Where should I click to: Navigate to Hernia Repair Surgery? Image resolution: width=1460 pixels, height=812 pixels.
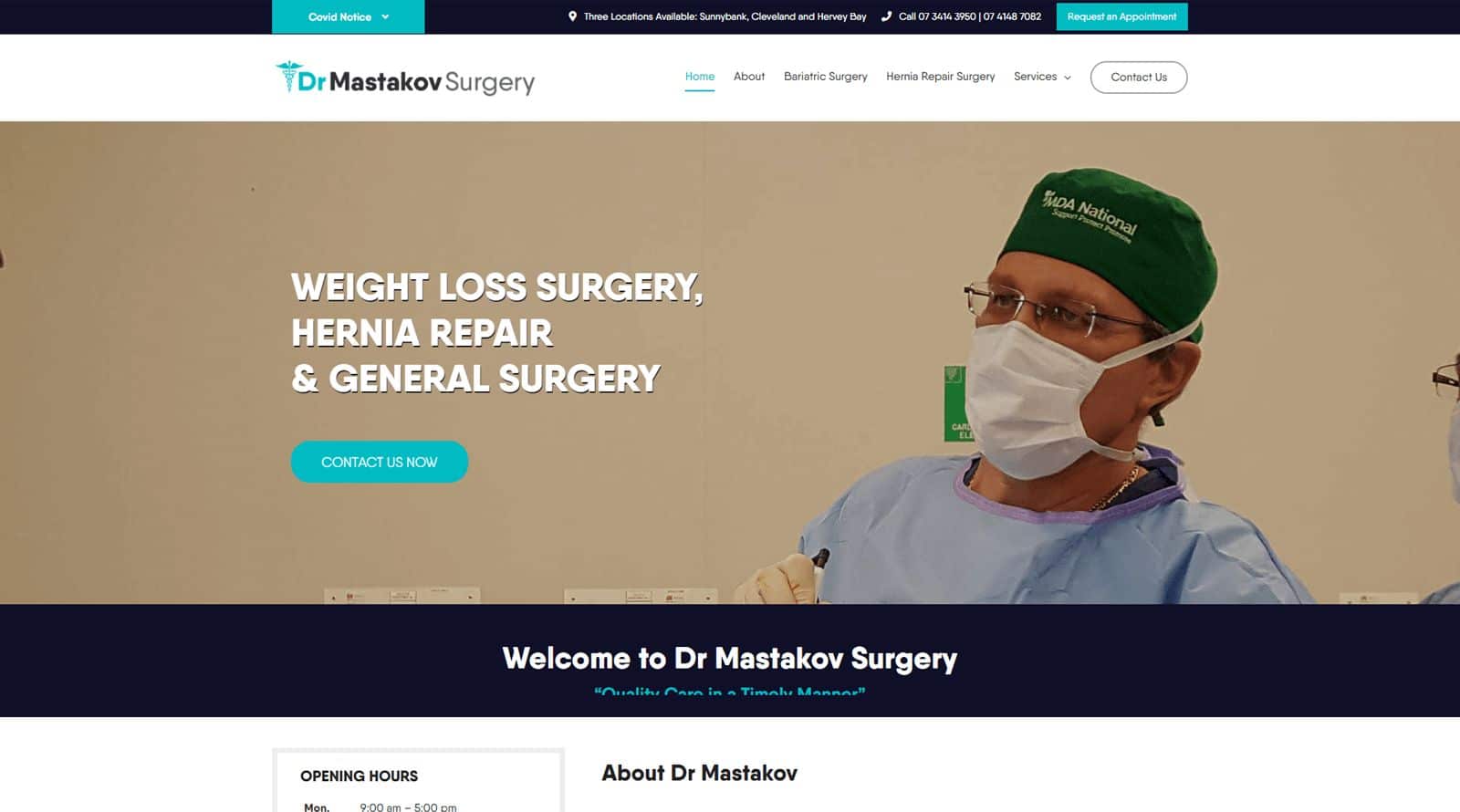point(941,77)
